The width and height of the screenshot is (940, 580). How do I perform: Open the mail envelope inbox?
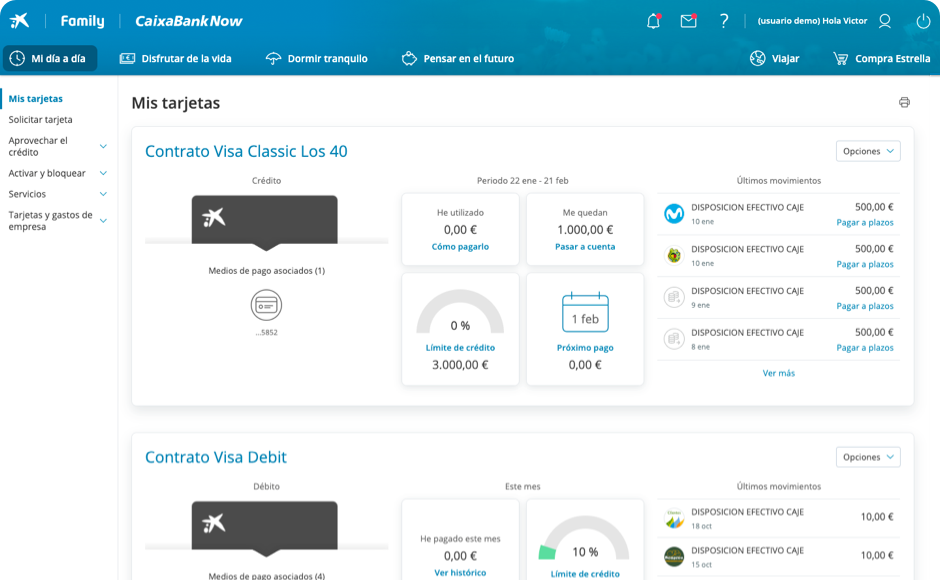[x=688, y=21]
